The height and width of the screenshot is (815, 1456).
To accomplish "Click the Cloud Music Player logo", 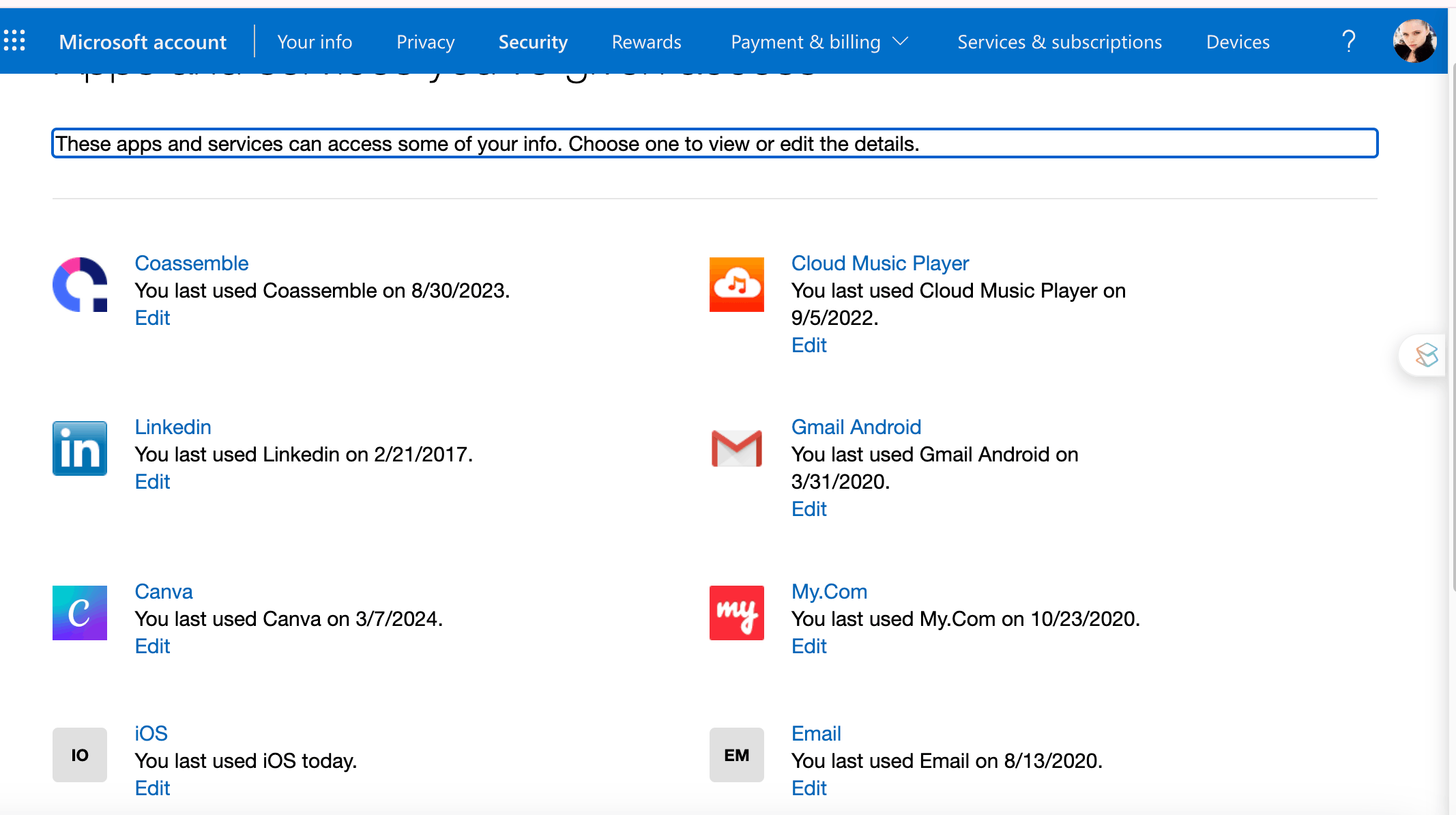I will pyautogui.click(x=737, y=285).
